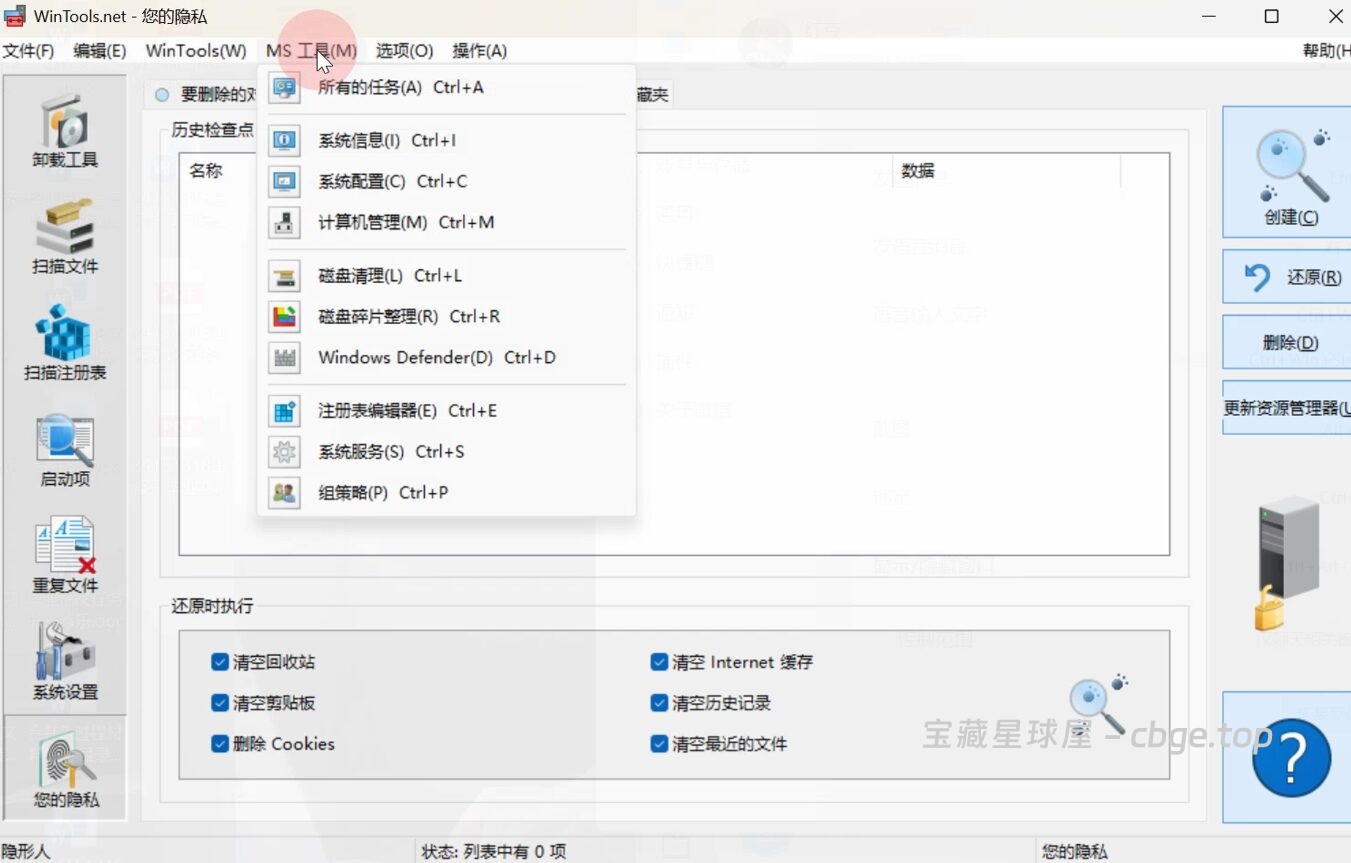Choose 所有的任务(A) Ctrl+A menu entry
1351x863 pixels.
pyautogui.click(x=447, y=88)
